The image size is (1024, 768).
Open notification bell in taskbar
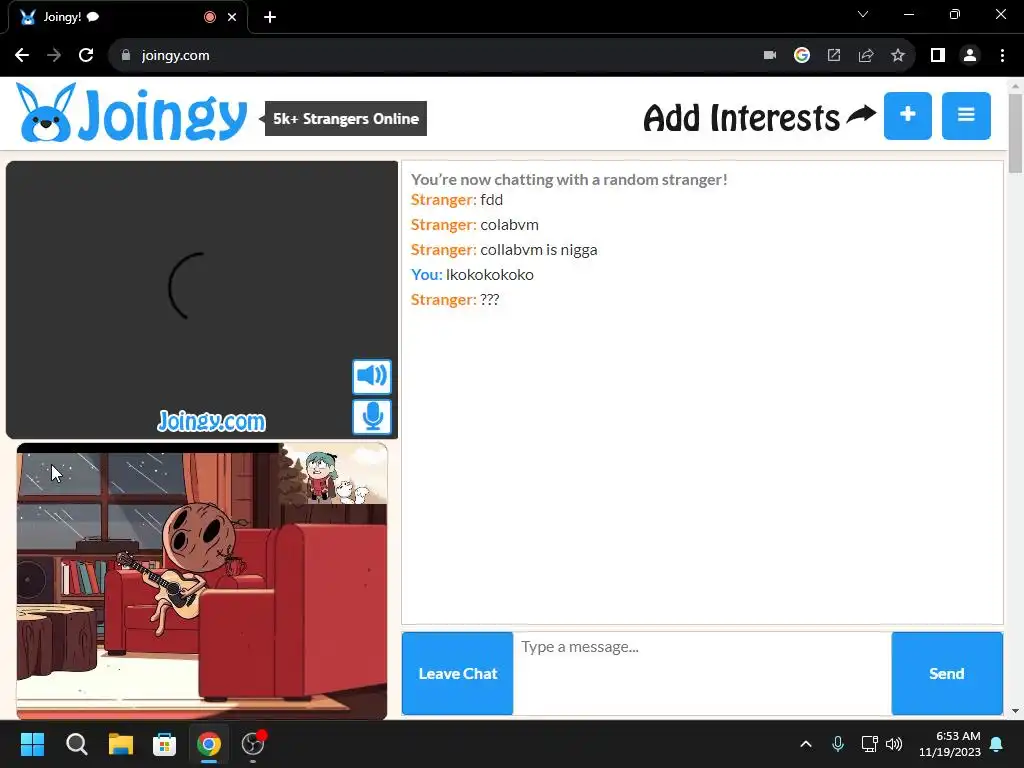point(997,744)
